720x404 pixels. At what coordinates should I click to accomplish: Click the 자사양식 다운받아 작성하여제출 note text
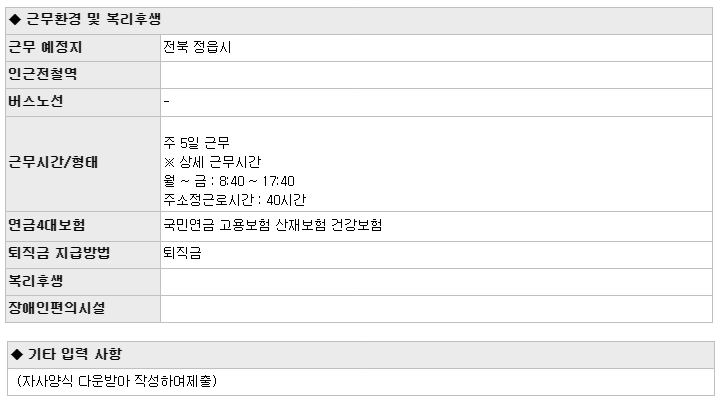[117, 381]
